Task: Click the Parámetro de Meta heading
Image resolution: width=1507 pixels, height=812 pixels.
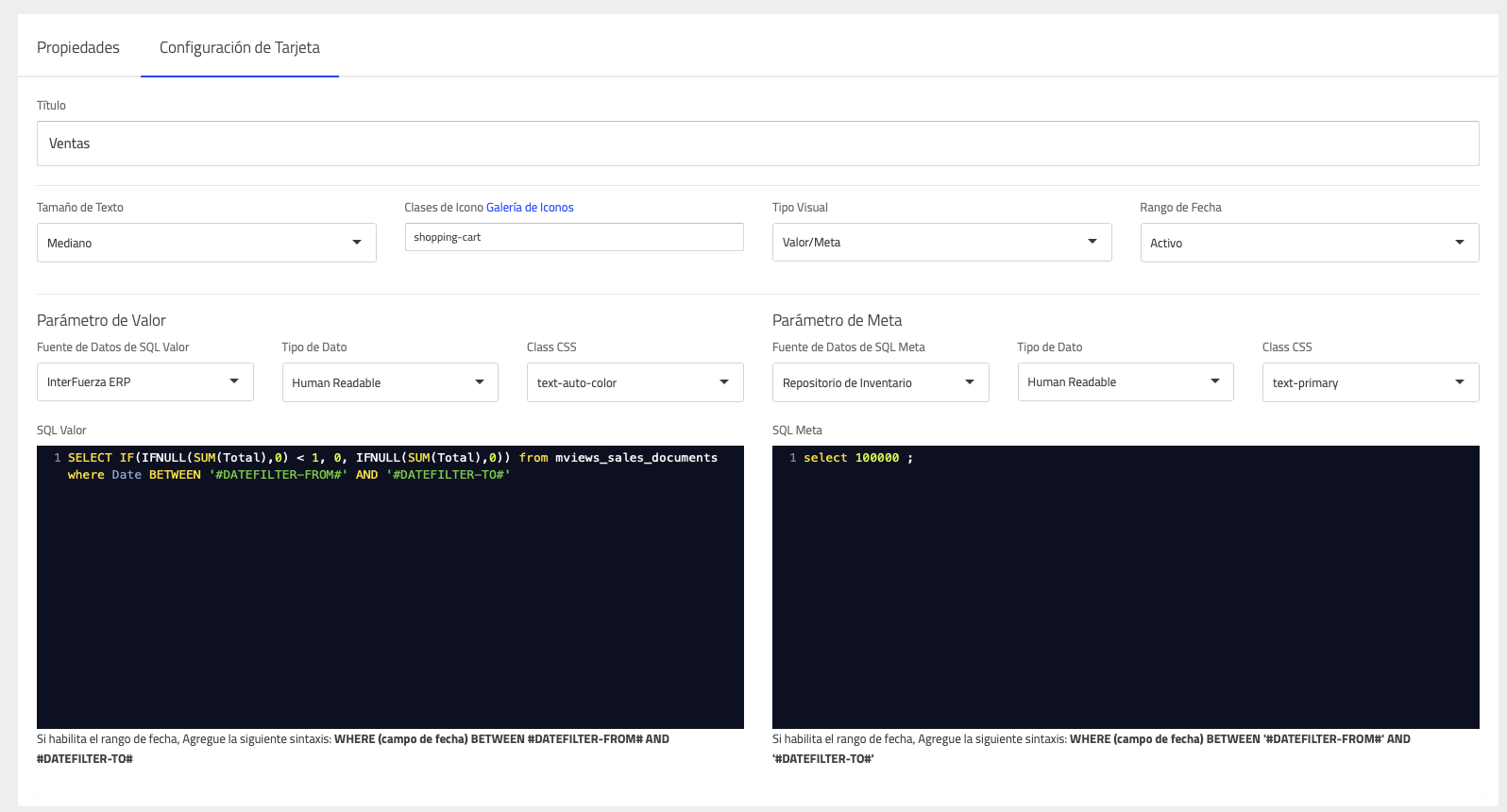Action: click(x=837, y=320)
